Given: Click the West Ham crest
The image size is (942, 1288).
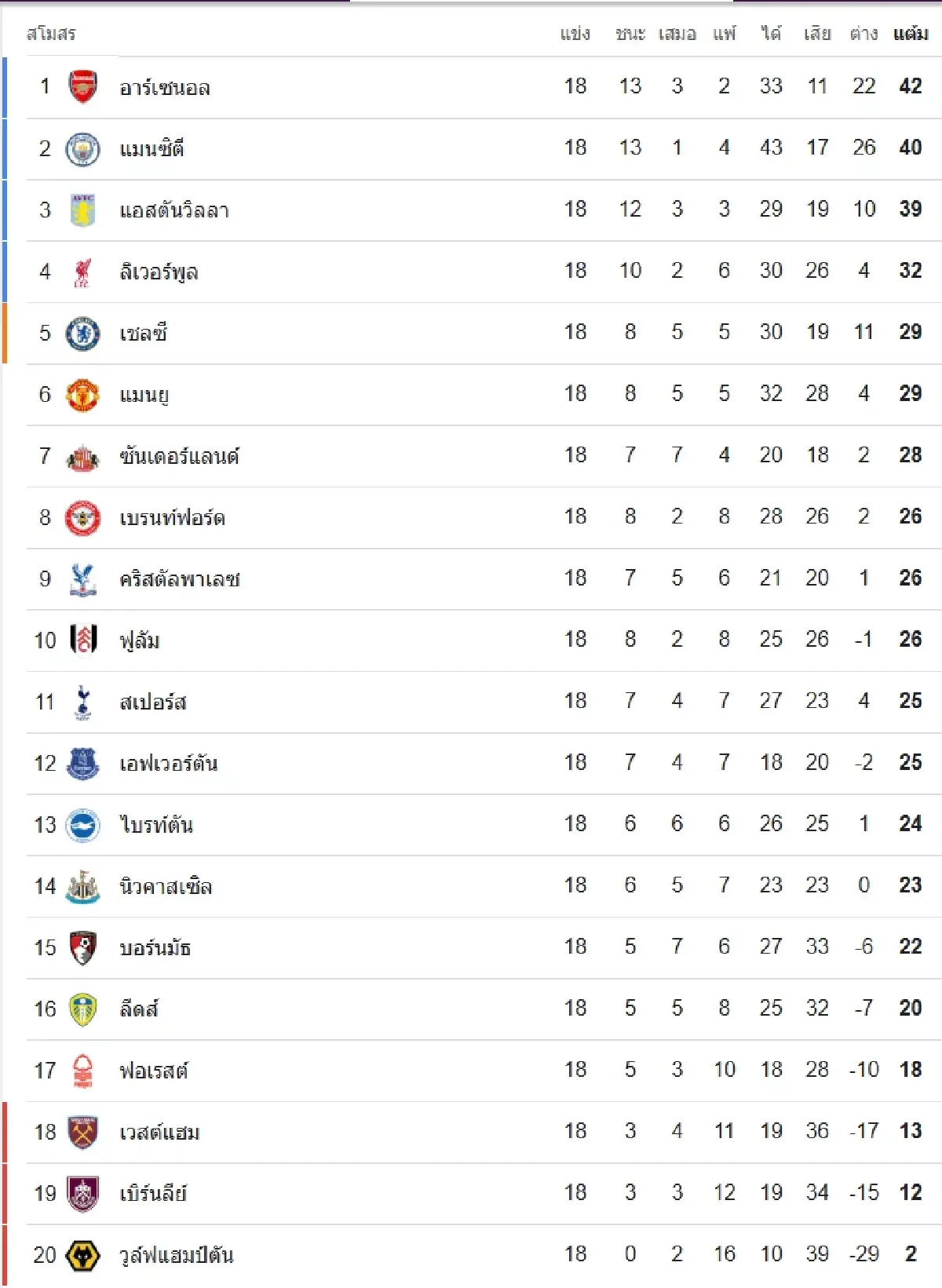Looking at the screenshot, I should 82,1132.
